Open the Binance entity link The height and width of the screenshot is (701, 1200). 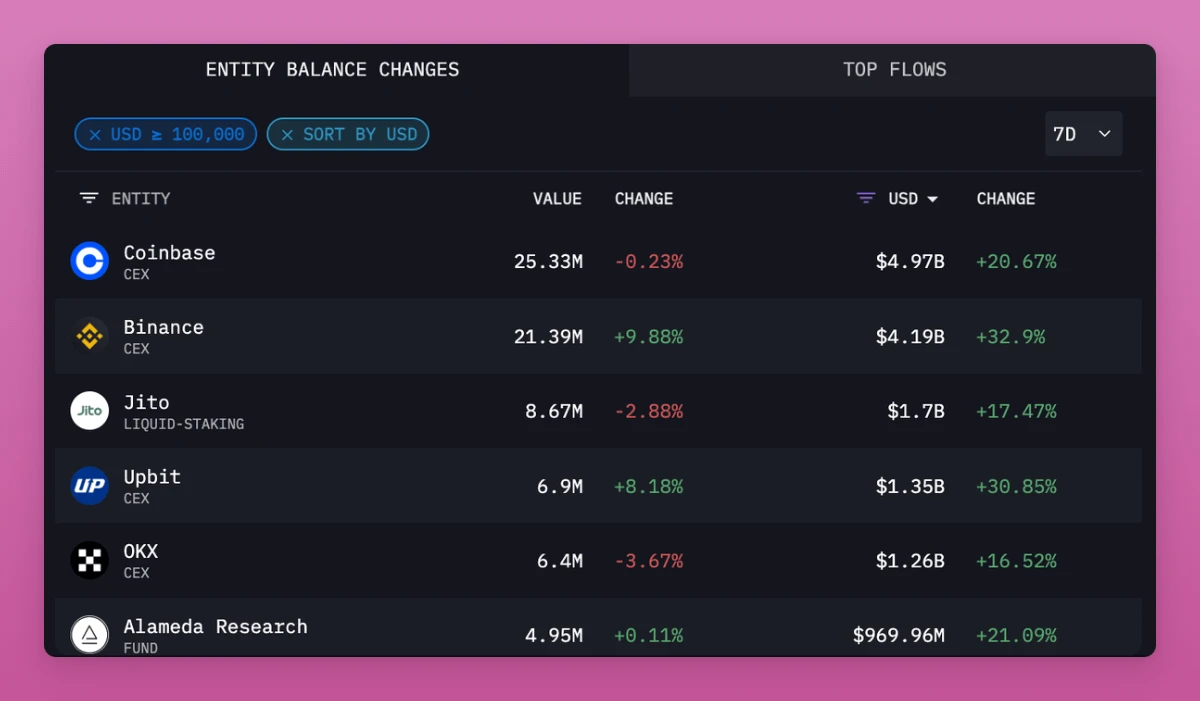tap(163, 328)
